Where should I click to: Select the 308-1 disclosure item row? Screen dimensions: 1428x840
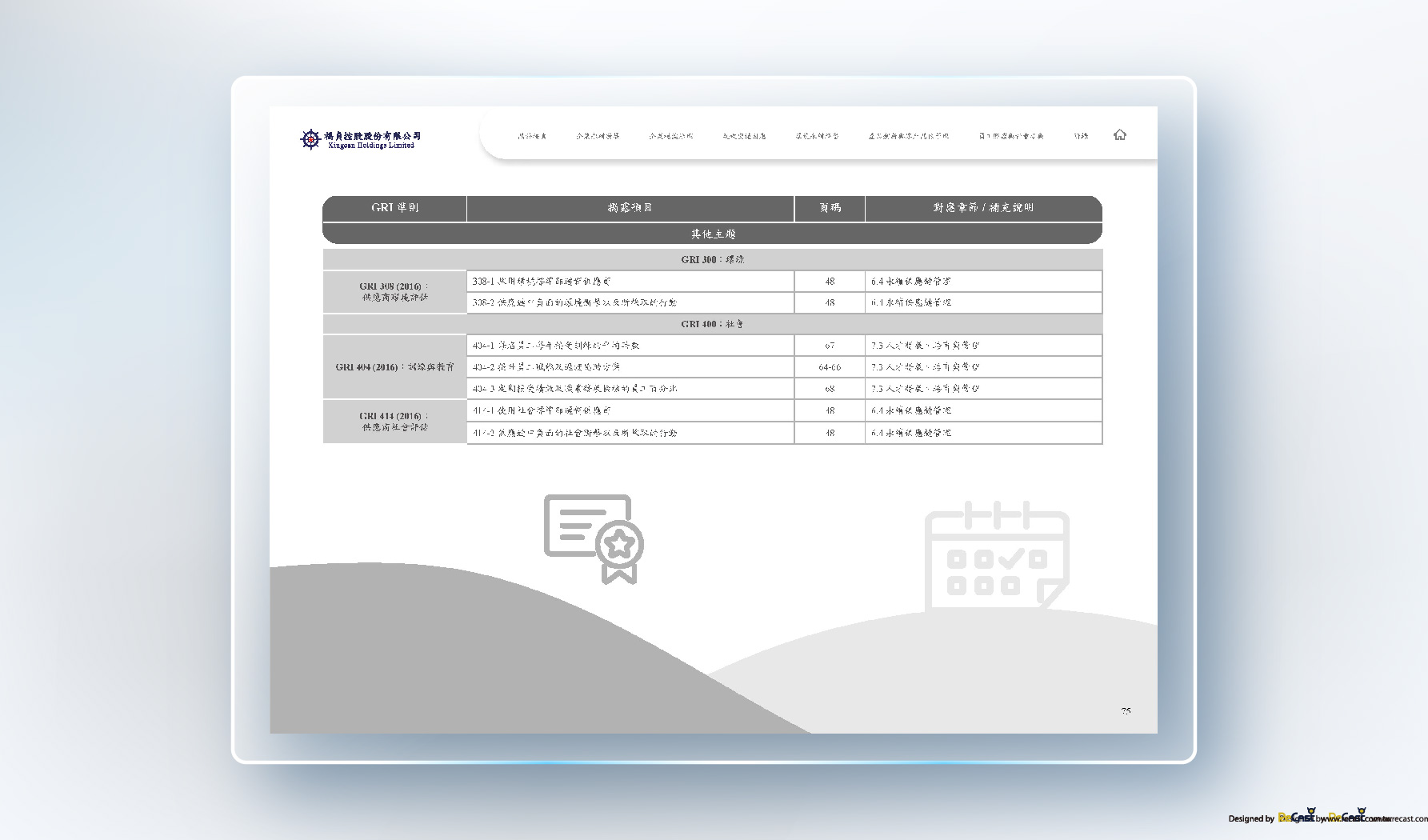coord(630,282)
